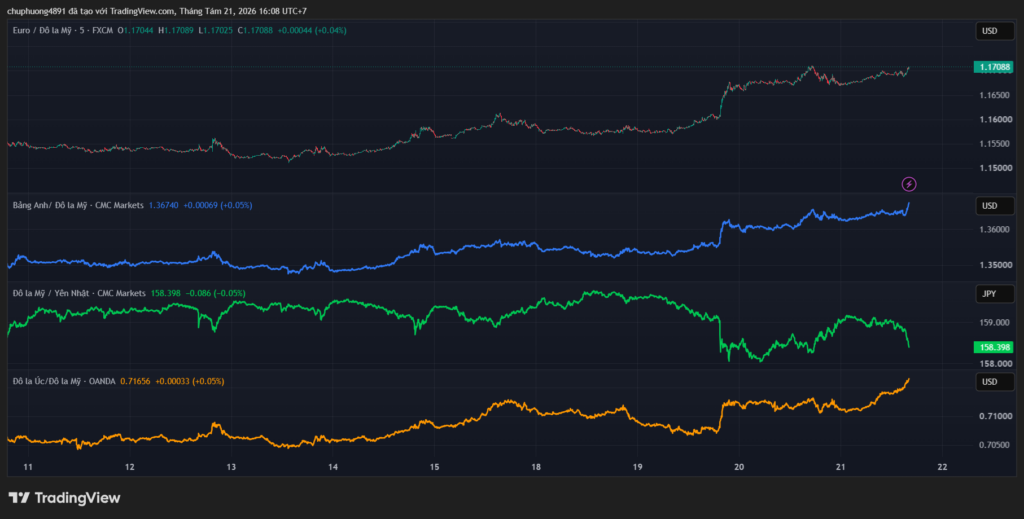Click the chuphuong4891 snapshot header text
This screenshot has width=1024, height=519.
[x=157, y=11]
